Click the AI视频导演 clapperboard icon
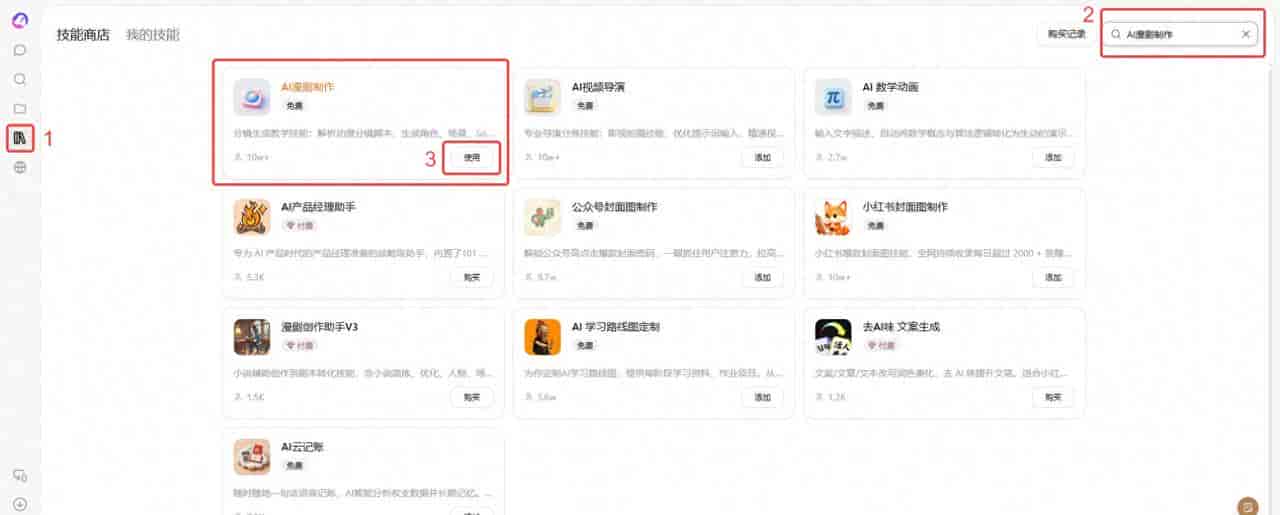 coord(542,97)
